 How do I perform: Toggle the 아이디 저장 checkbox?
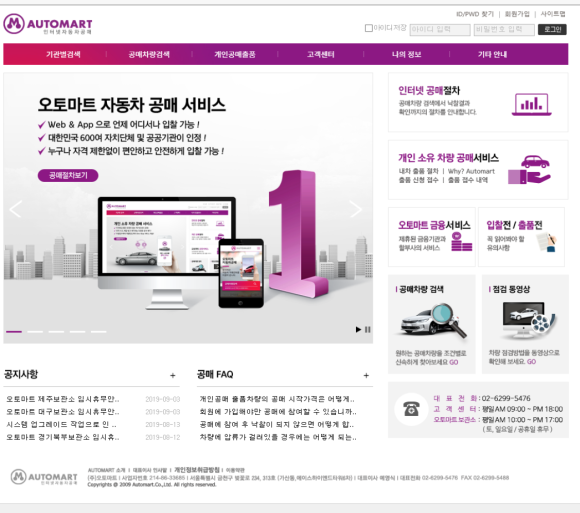[368, 28]
